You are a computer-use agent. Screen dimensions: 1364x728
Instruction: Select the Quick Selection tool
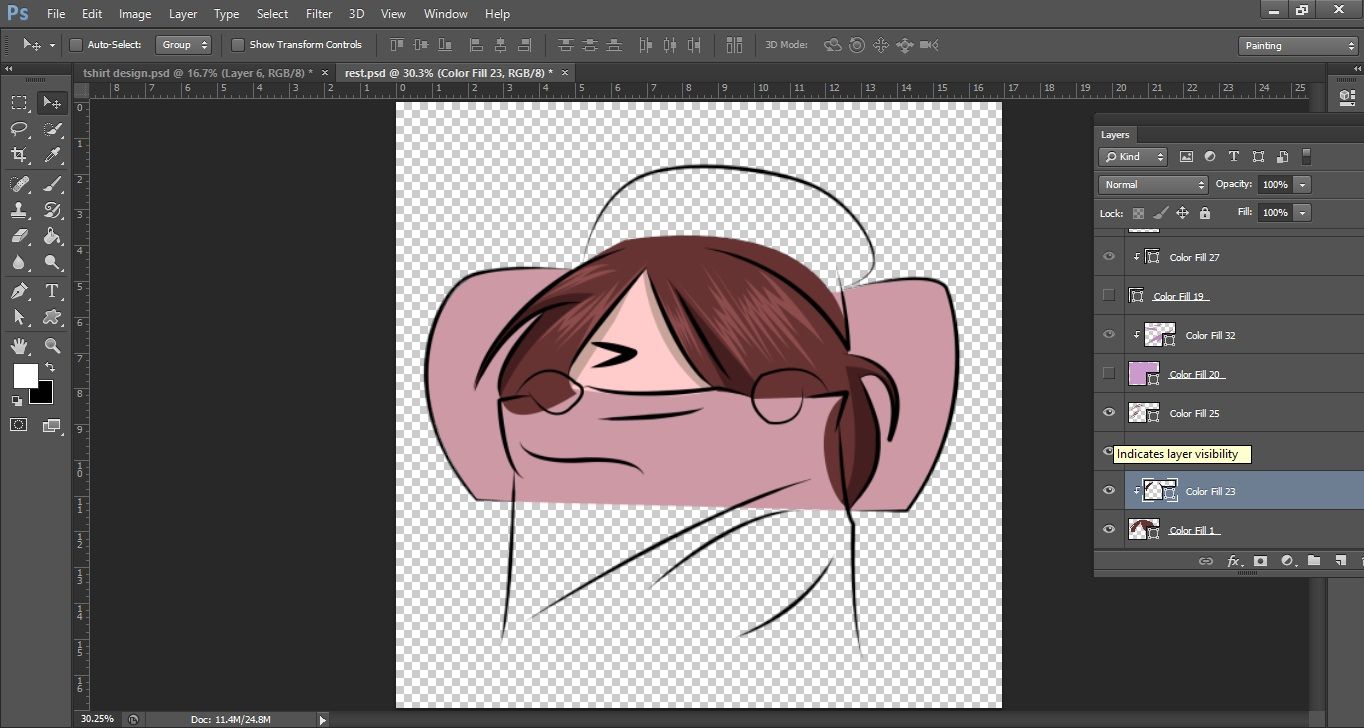pos(52,129)
